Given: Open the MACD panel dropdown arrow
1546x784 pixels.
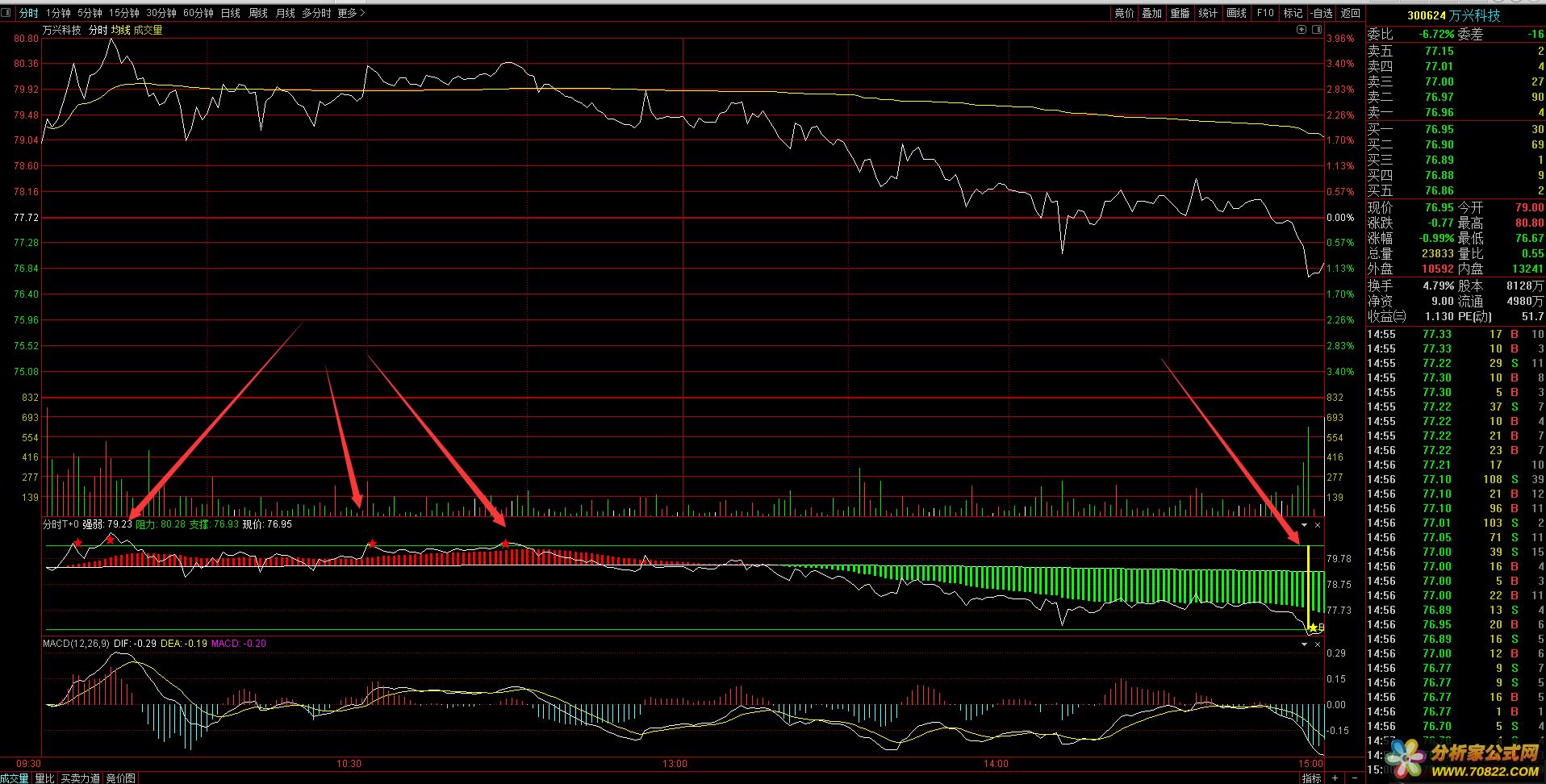Looking at the screenshot, I should click(1305, 644).
